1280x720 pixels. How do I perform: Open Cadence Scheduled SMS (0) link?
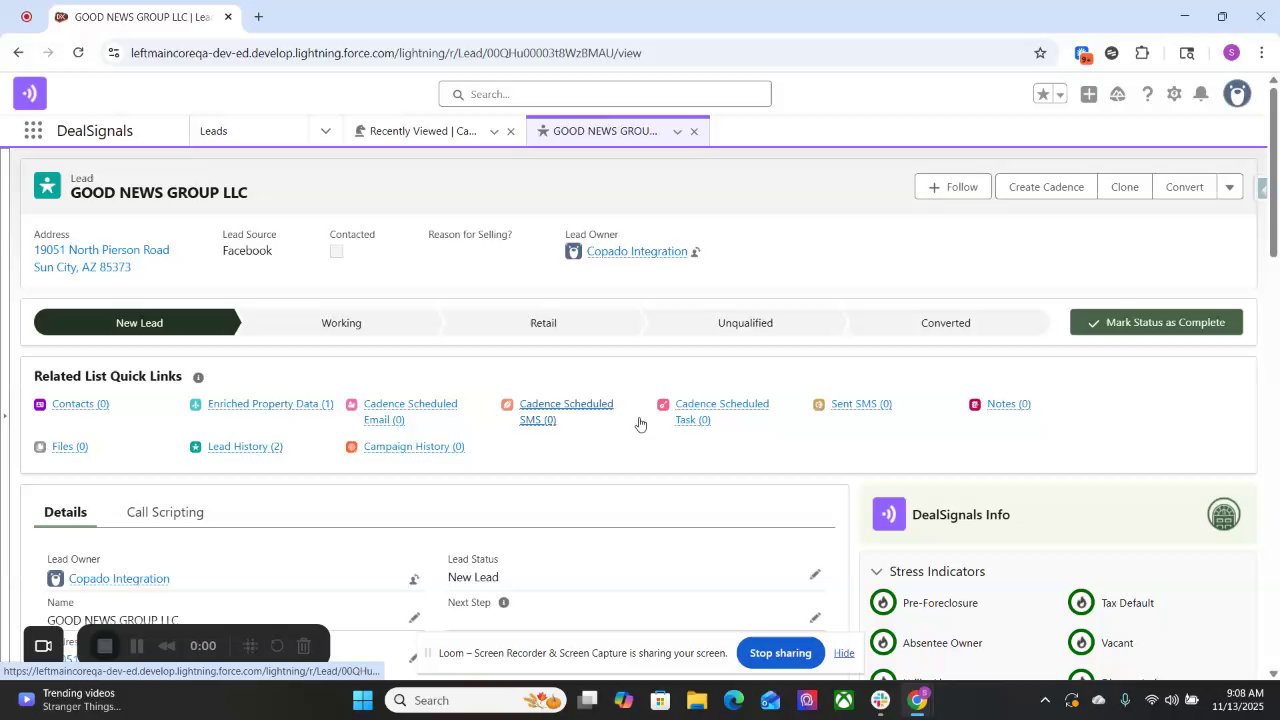(x=566, y=412)
